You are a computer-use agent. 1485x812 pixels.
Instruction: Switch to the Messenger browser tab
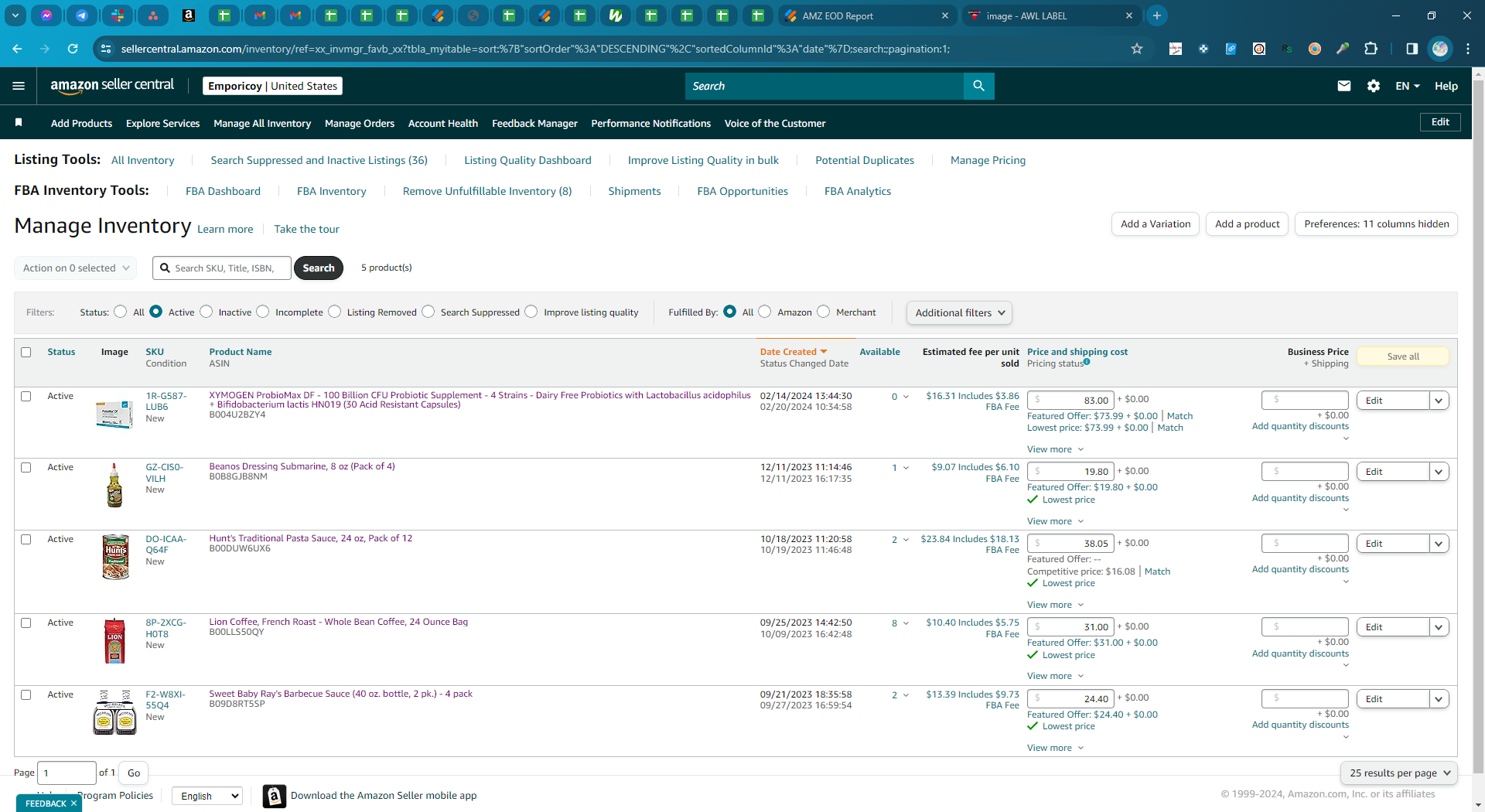[x=46, y=15]
